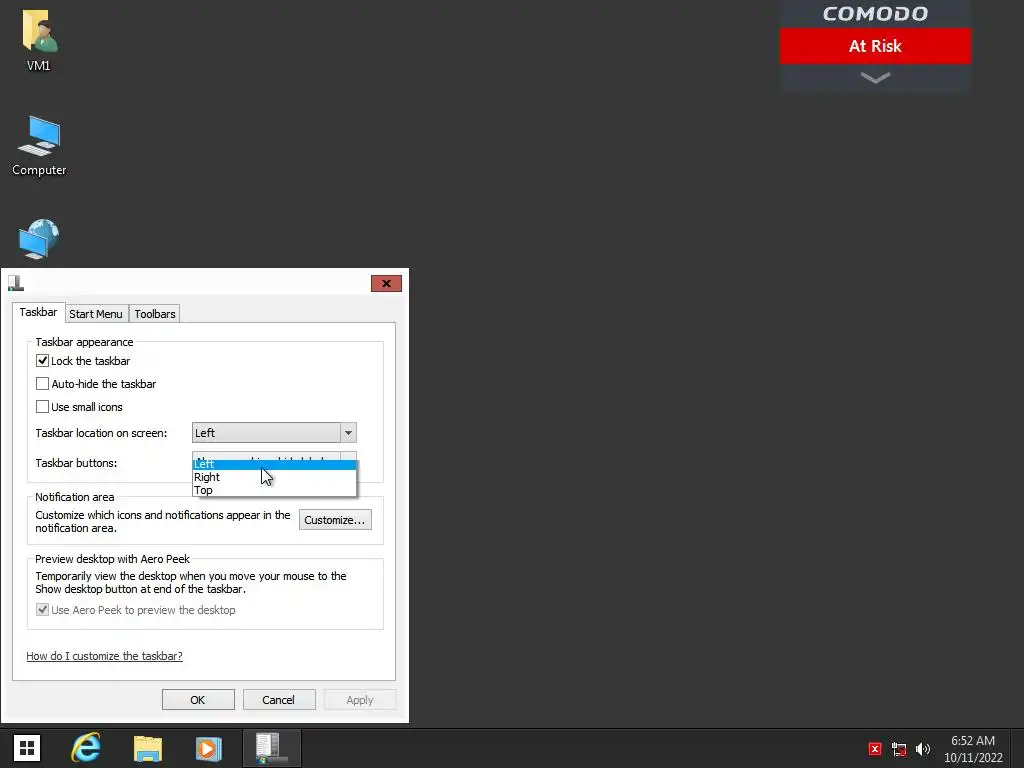Image resolution: width=1024 pixels, height=768 pixels.
Task: Click the Notification area group heading
Action: click(x=74, y=497)
